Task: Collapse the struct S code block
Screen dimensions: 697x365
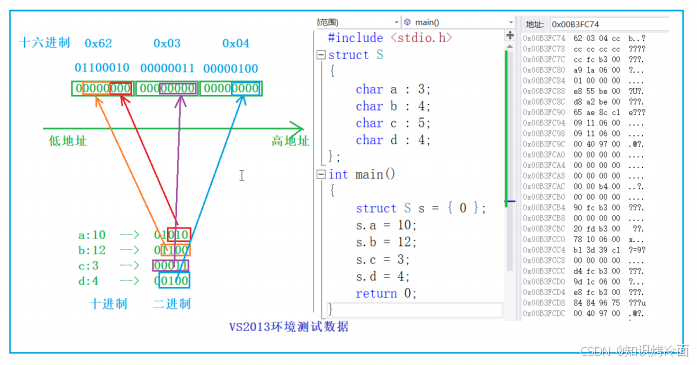Action: pyautogui.click(x=320, y=55)
